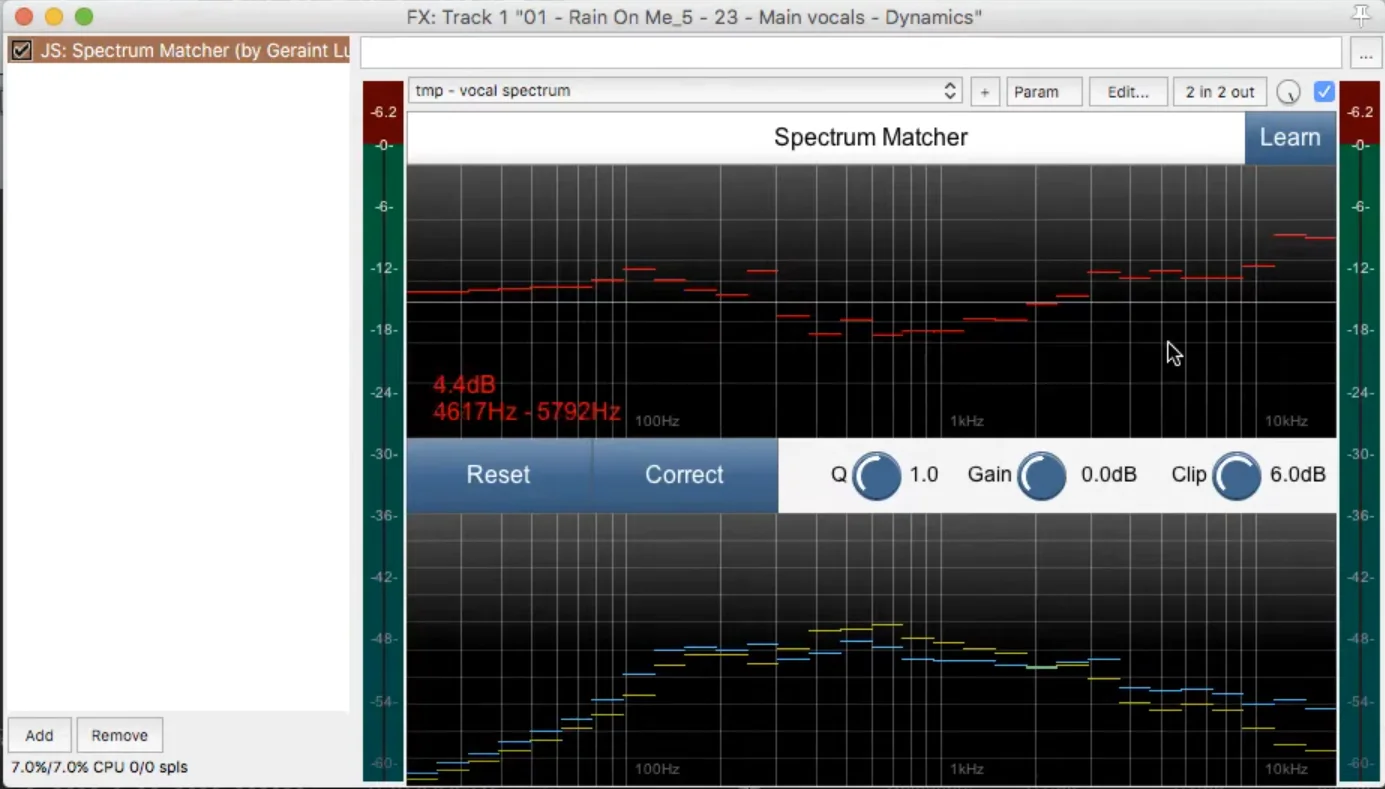Click the 'Spectrum Matcher' title text
Image resolution: width=1385 pixels, height=789 pixels.
871,137
